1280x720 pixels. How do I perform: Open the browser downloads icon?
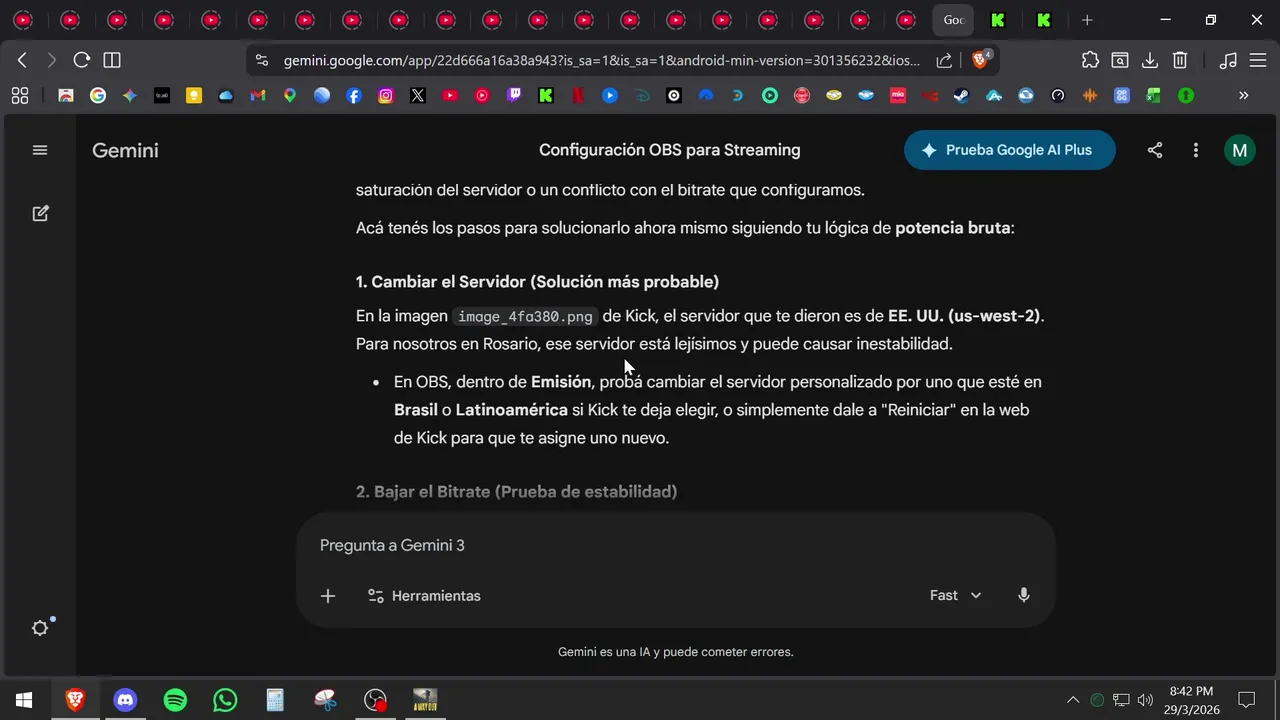click(1150, 60)
